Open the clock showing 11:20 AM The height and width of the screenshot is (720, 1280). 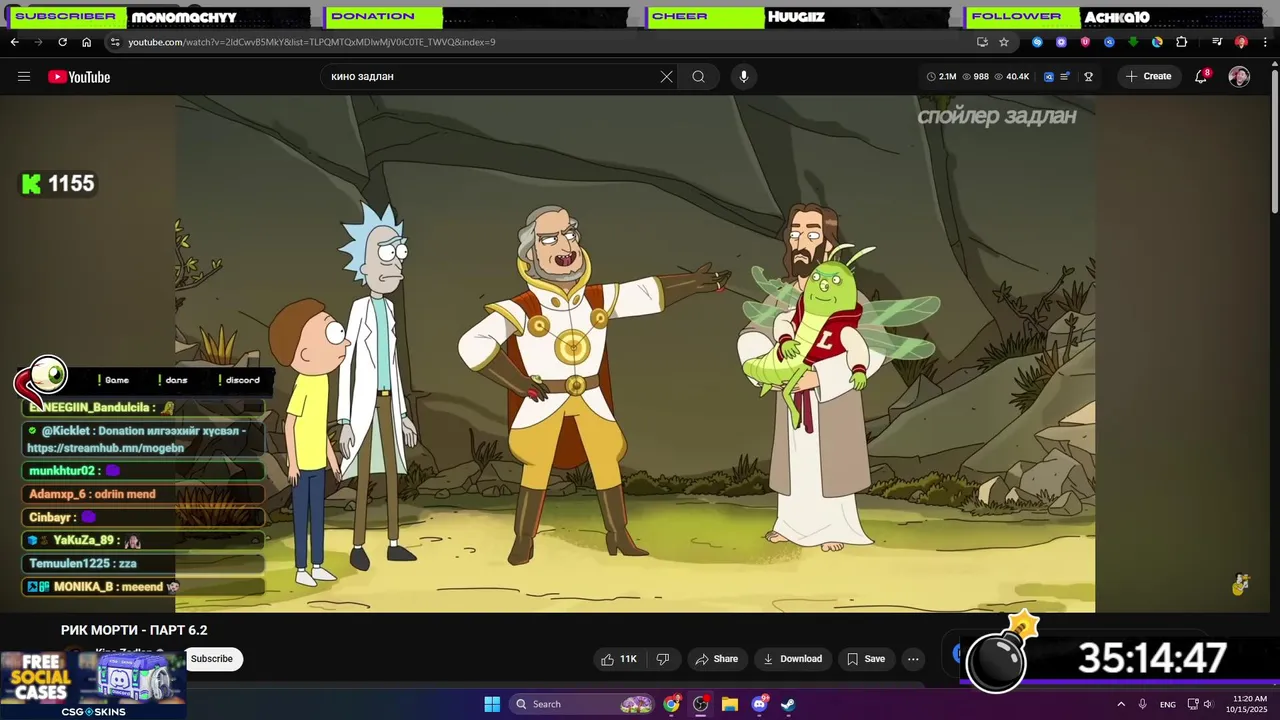click(x=1249, y=704)
